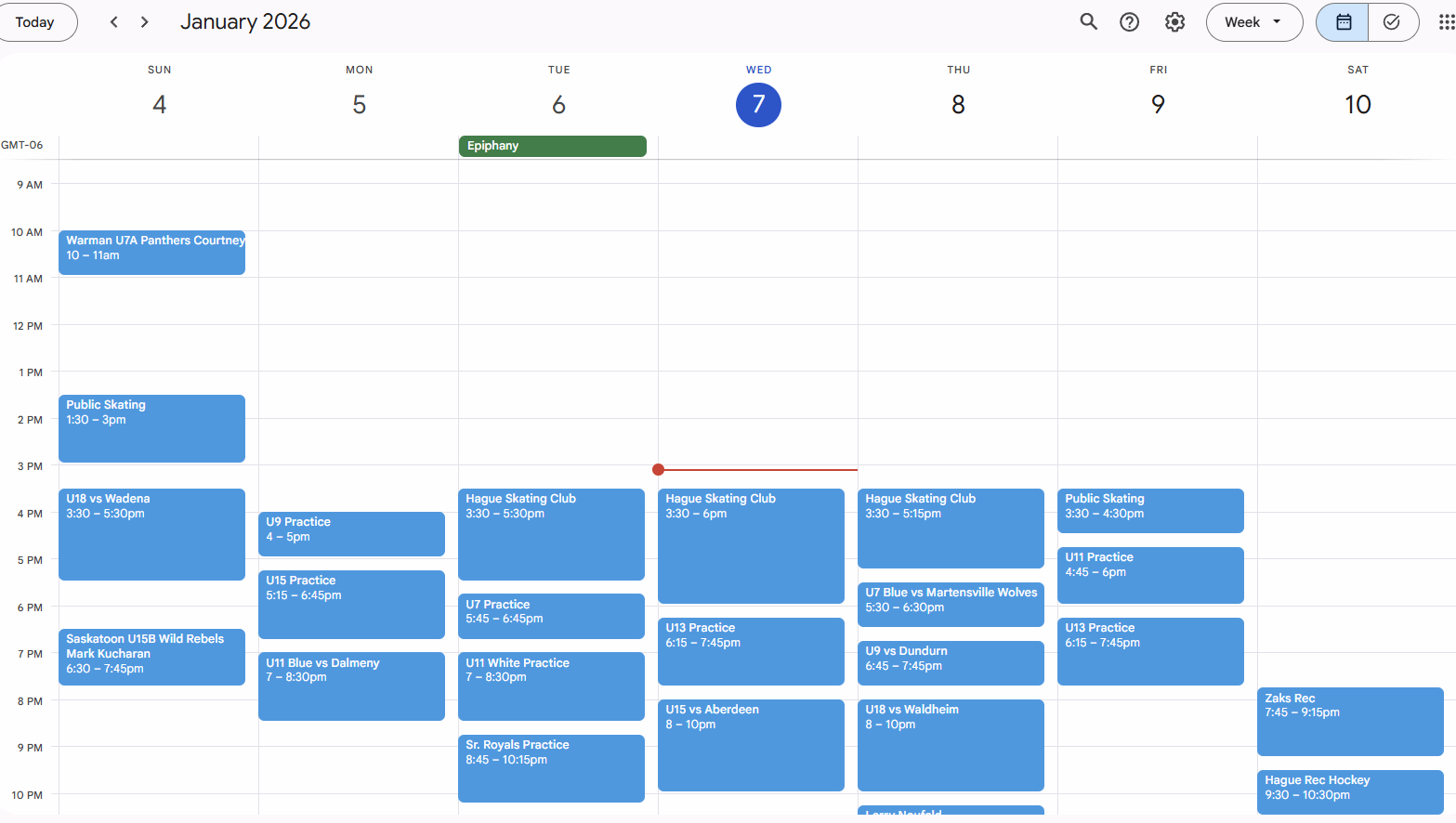Open the January 2026 month title
Viewport: 1456px width, 823px height.
245,22
